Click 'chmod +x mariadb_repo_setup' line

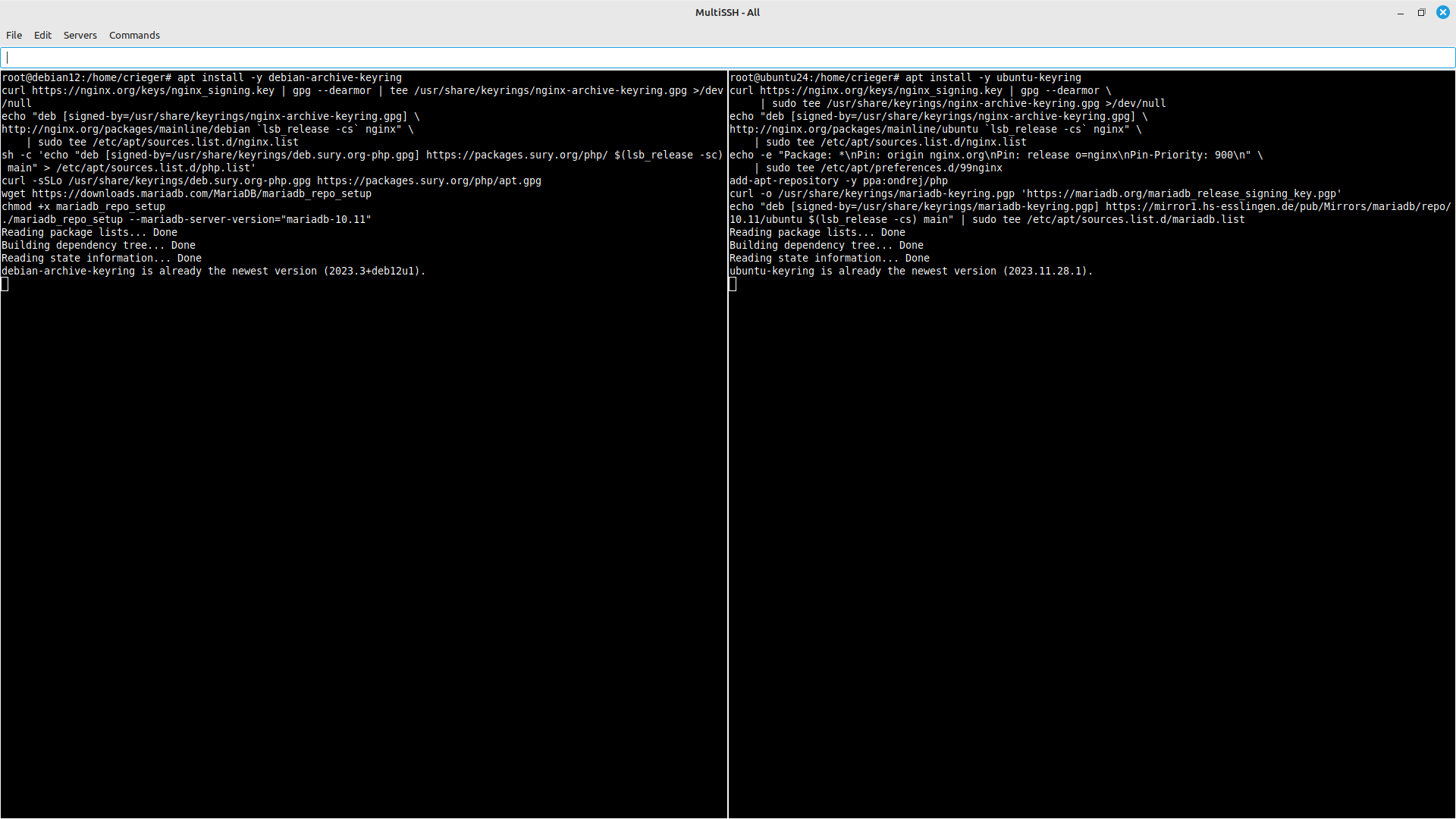click(83, 206)
